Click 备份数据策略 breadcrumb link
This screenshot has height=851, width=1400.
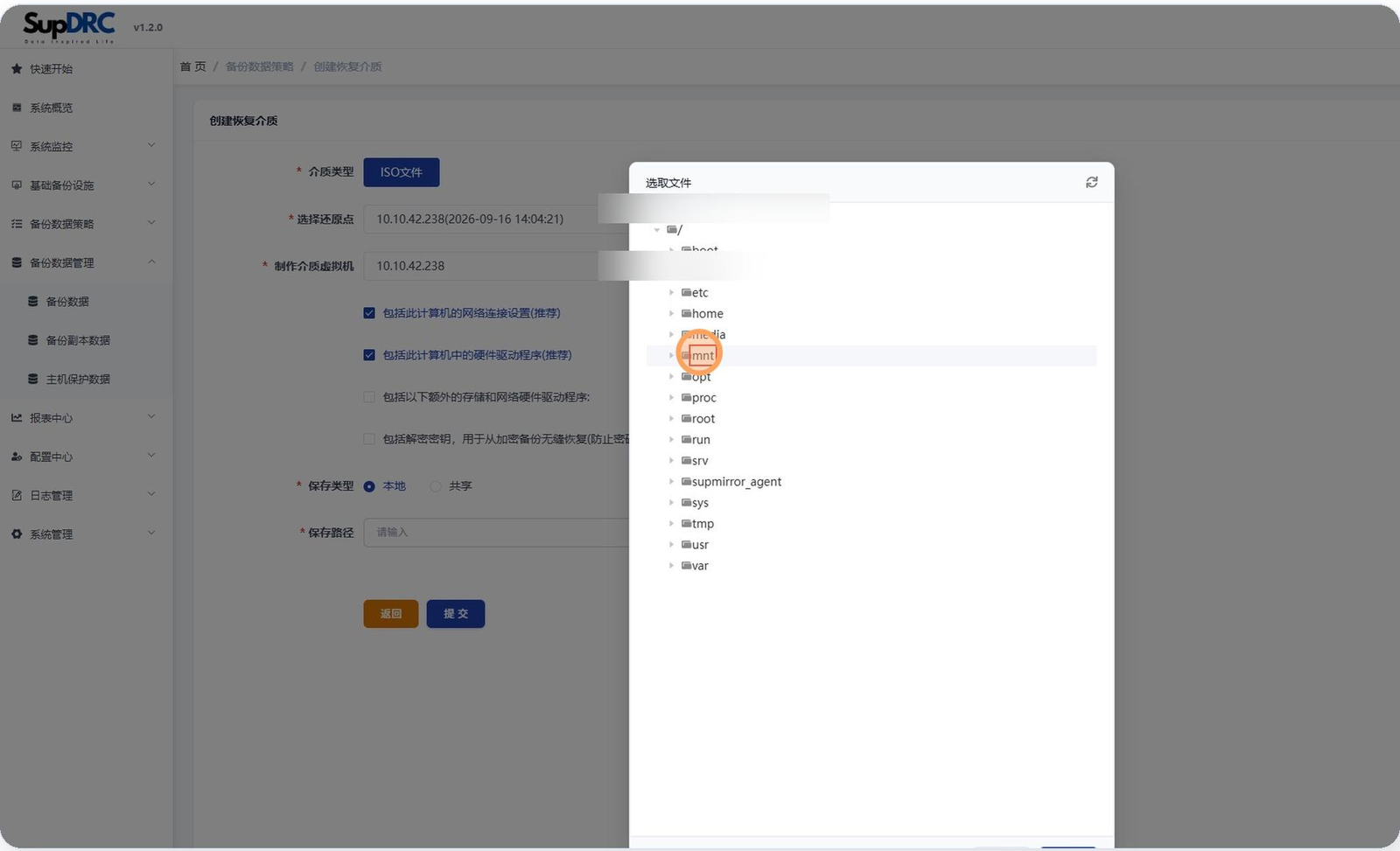260,66
